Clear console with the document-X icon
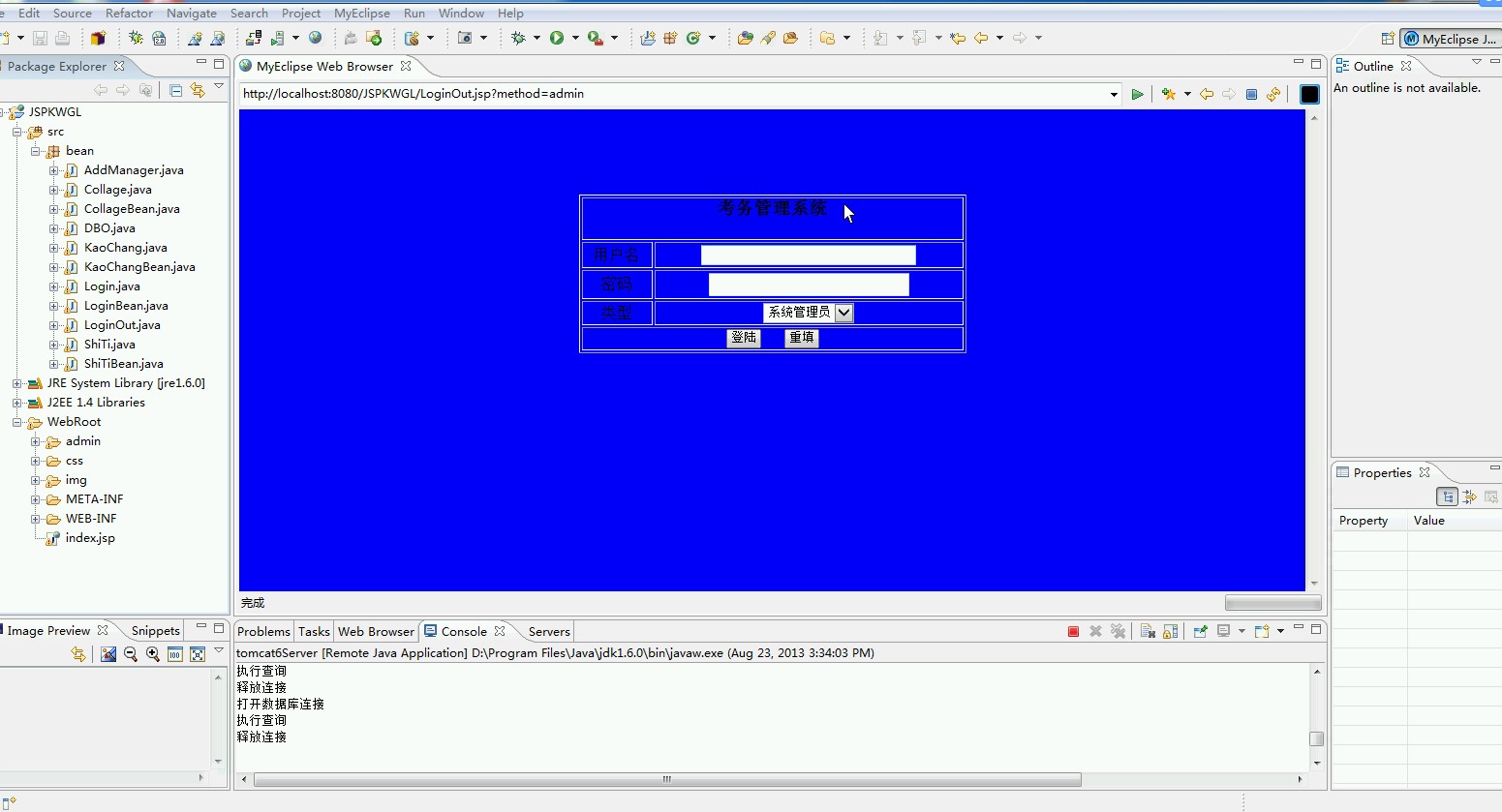Screen dimensions: 1502x812 (1148, 631)
